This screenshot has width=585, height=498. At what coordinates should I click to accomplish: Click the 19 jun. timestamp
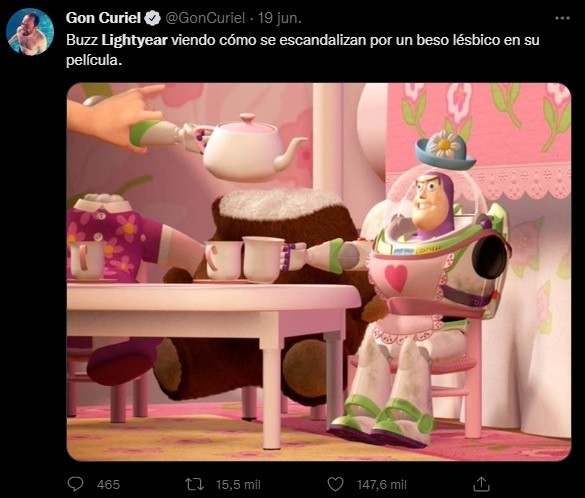(279, 18)
